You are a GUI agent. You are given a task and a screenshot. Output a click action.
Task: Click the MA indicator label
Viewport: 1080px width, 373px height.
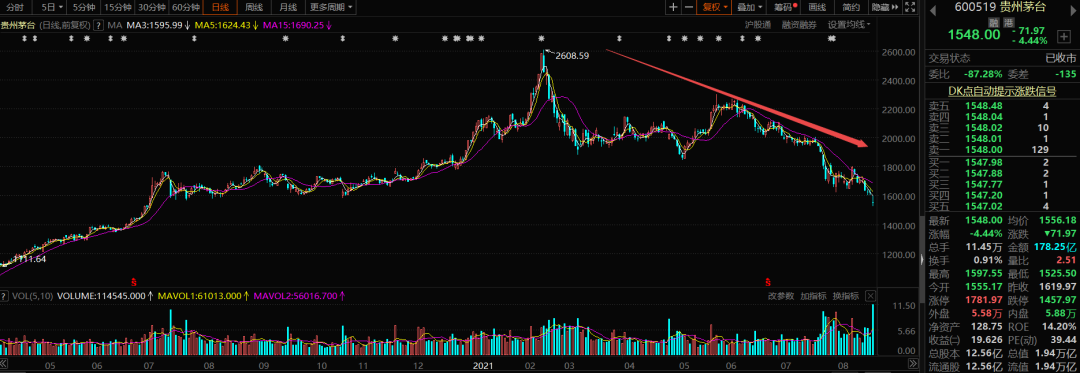(x=114, y=25)
